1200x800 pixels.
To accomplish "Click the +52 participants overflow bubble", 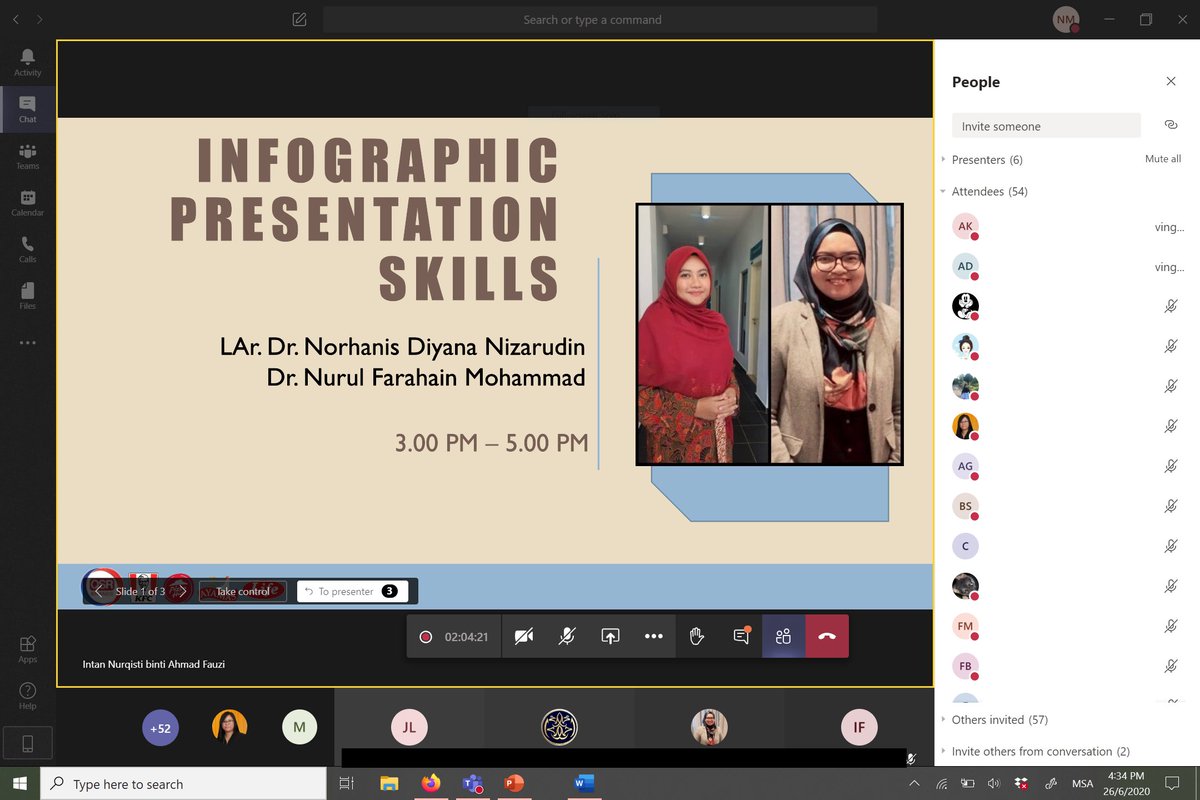I will click(x=160, y=728).
